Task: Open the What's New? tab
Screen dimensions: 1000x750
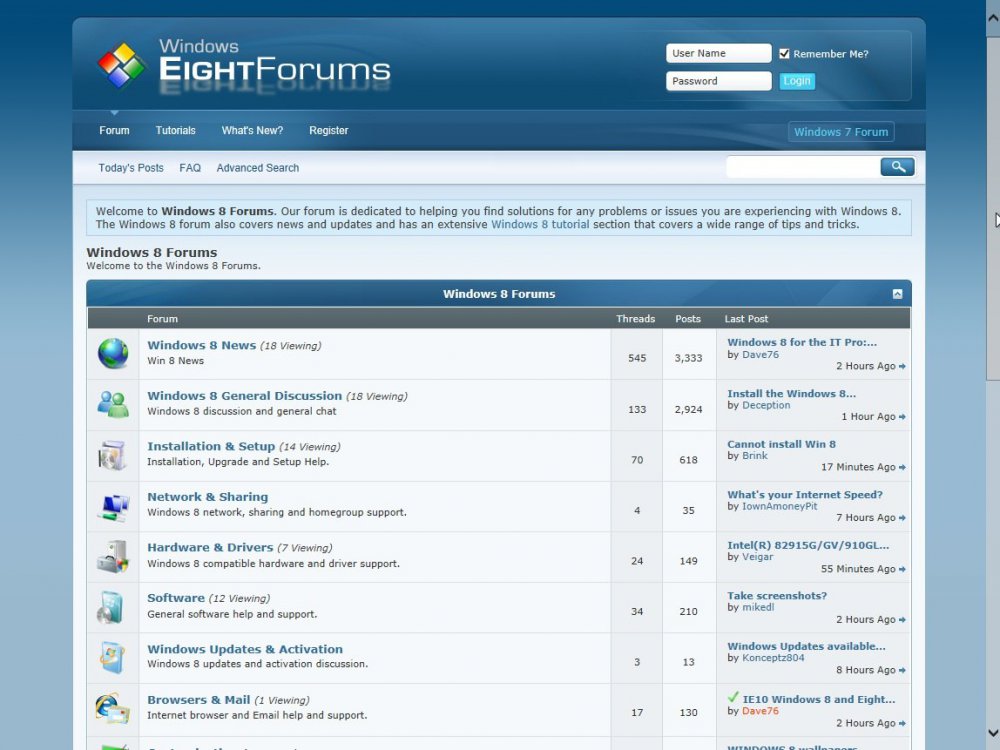Action: pyautogui.click(x=252, y=130)
